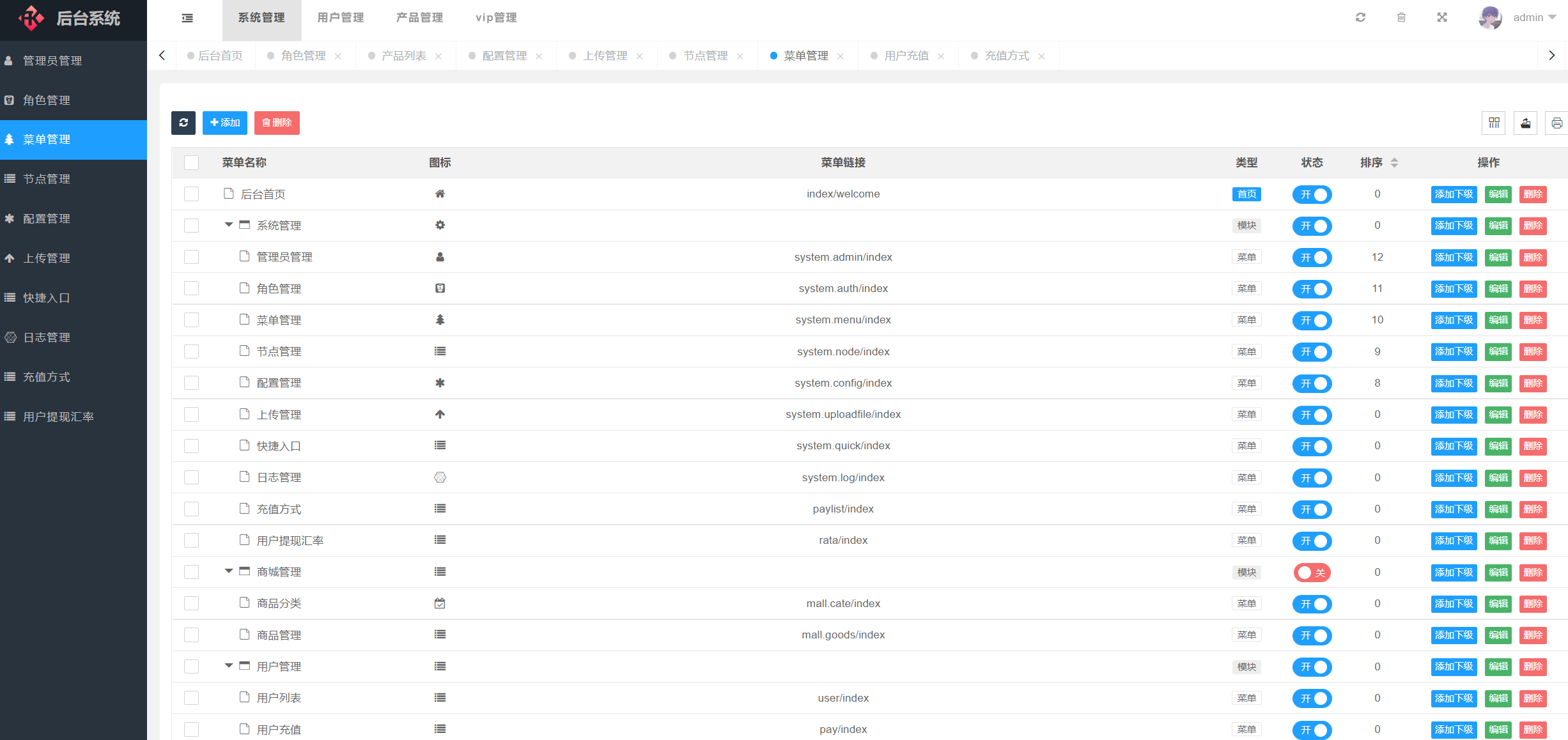
Task: Close the 角色管理 tab
Action: pyautogui.click(x=338, y=57)
